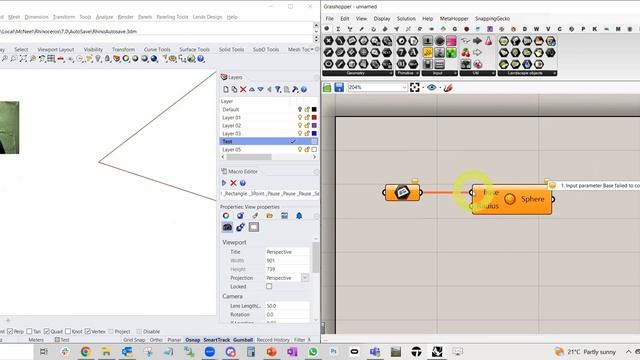Screen dimensions: 640x360
Task: Check the Disable osnap checkbox
Action: [x=139, y=331]
